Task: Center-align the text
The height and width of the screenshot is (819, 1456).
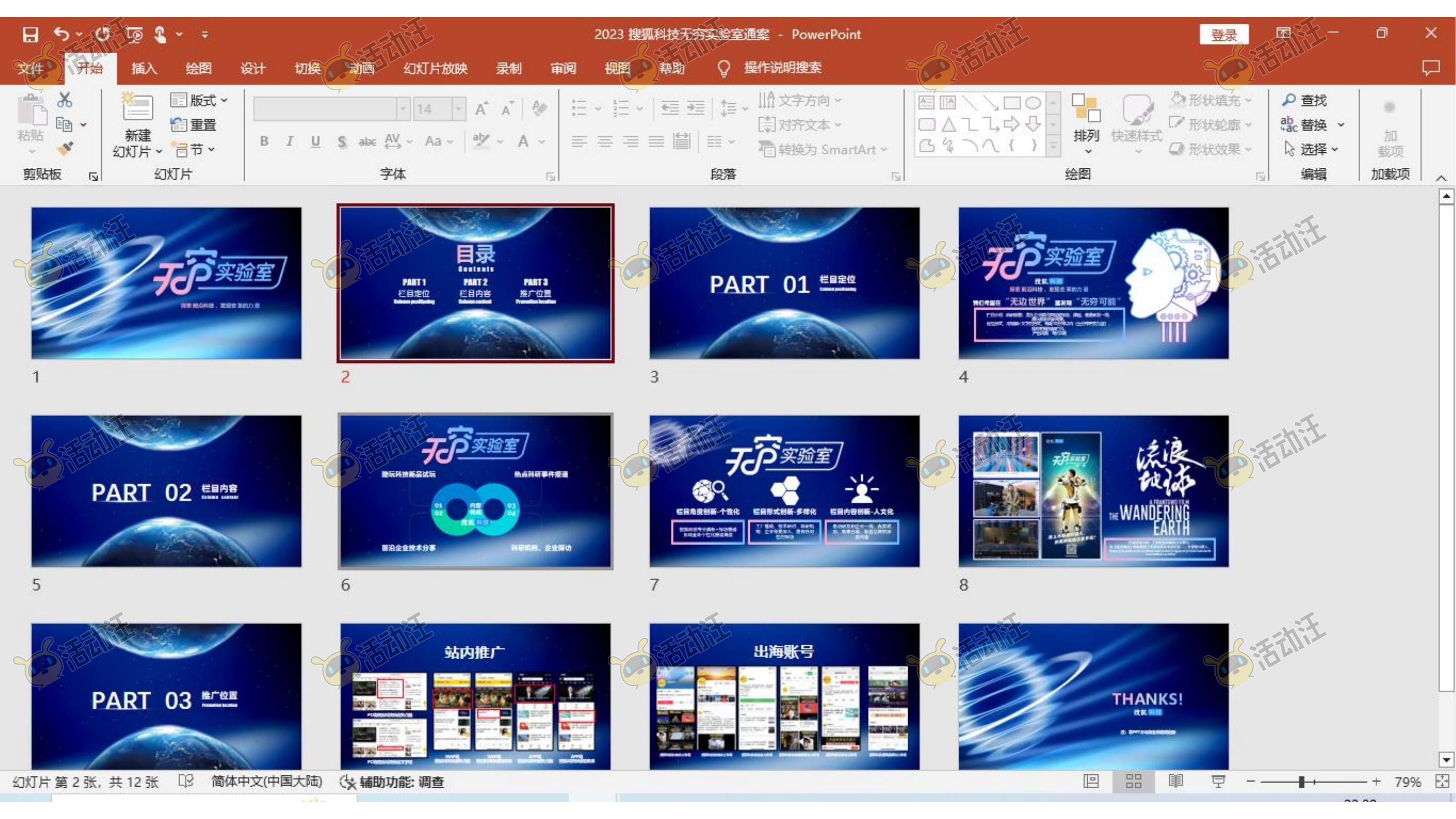Action: 605,141
